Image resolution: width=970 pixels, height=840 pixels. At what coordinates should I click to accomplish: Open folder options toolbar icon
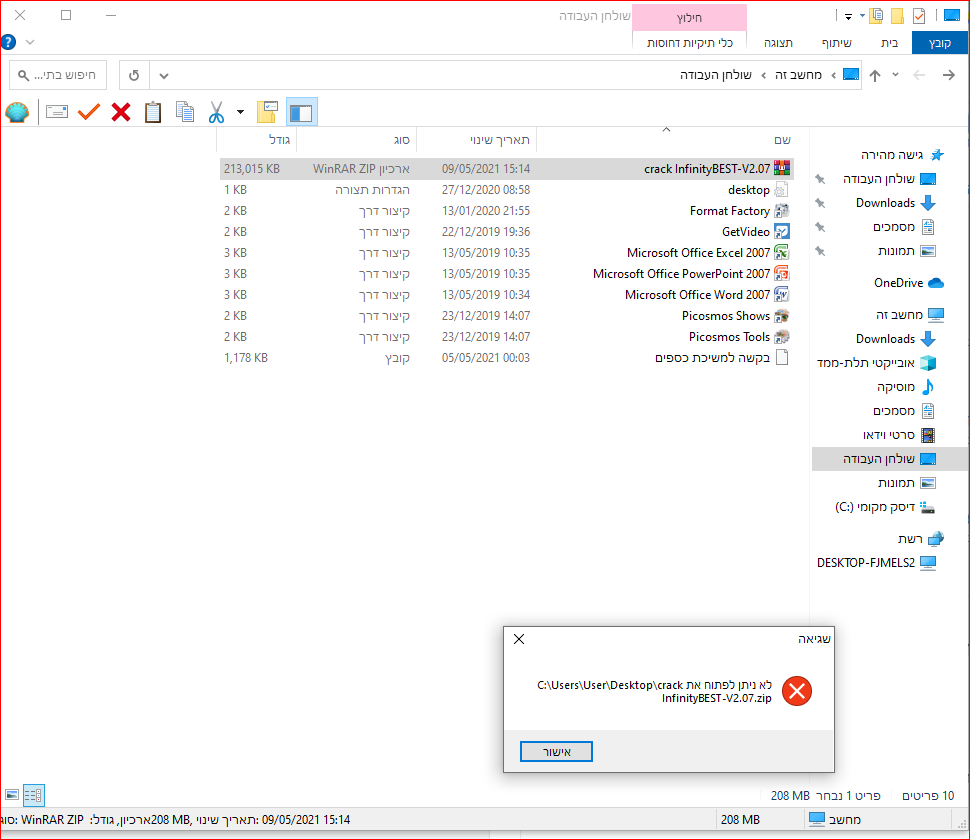[267, 112]
